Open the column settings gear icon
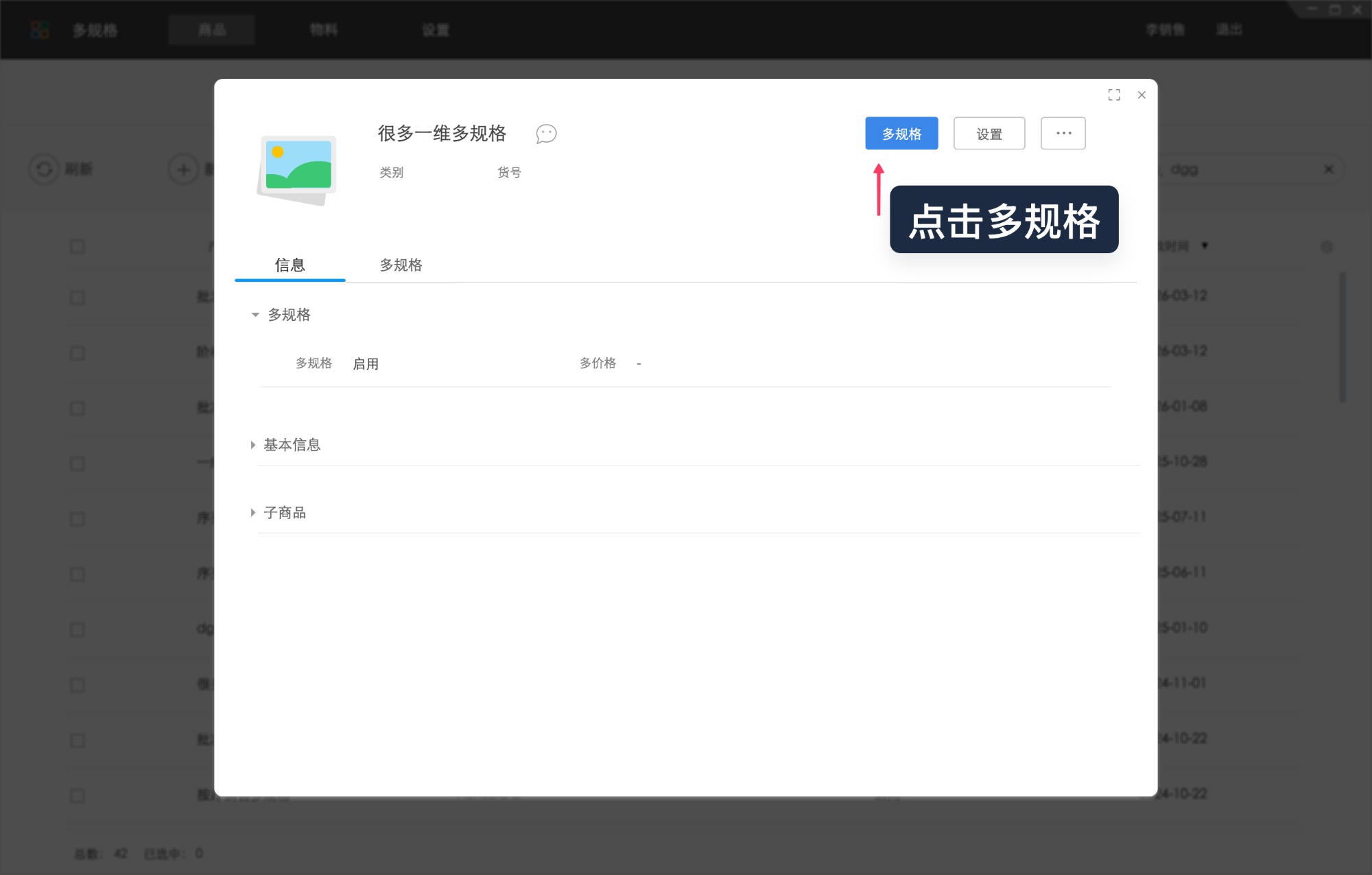This screenshot has height=875, width=1372. [1327, 246]
